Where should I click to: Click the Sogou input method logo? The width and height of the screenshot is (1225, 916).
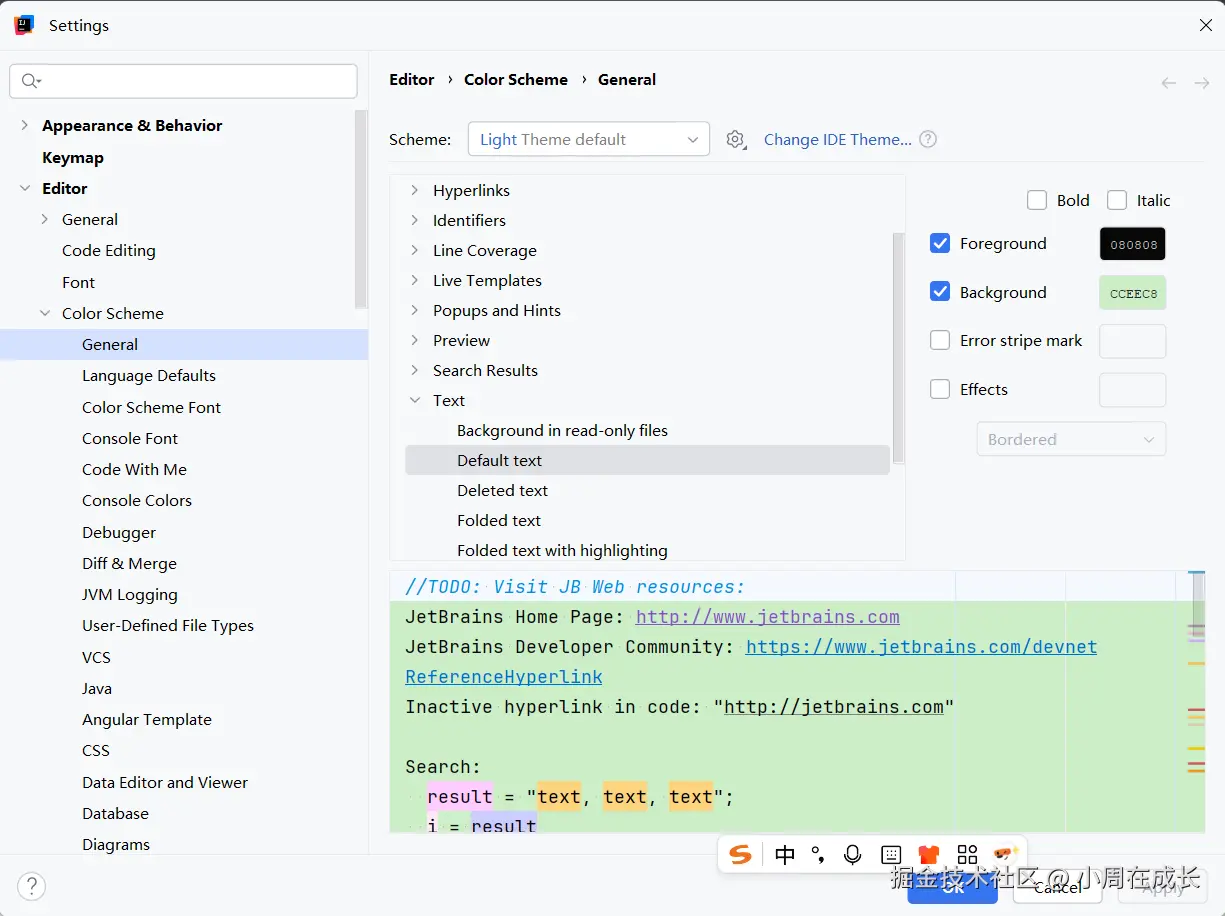click(x=740, y=854)
